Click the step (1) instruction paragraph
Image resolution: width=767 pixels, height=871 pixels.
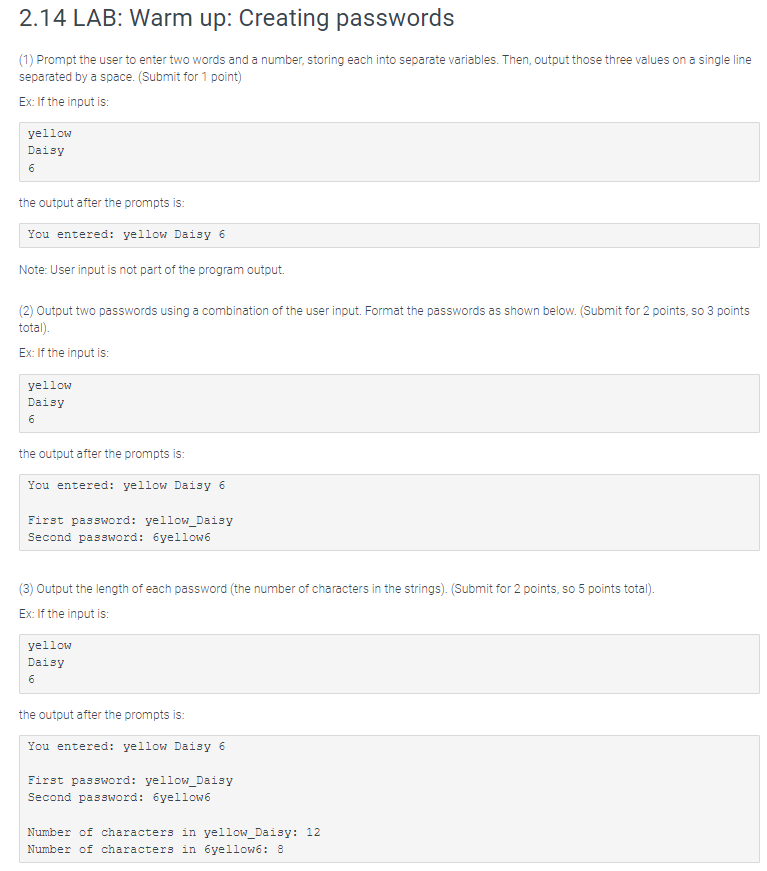[x=385, y=68]
